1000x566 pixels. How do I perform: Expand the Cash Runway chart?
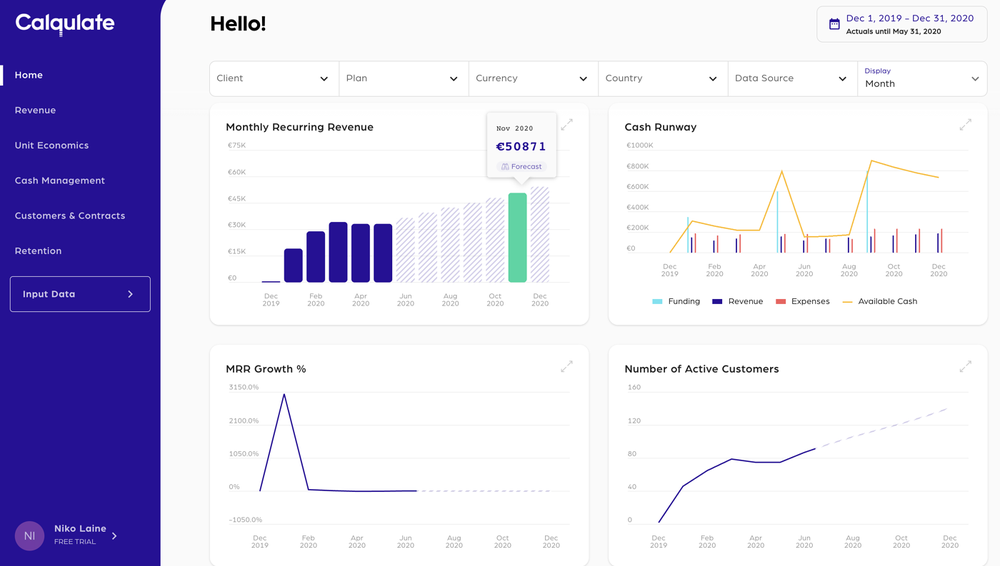[965, 125]
